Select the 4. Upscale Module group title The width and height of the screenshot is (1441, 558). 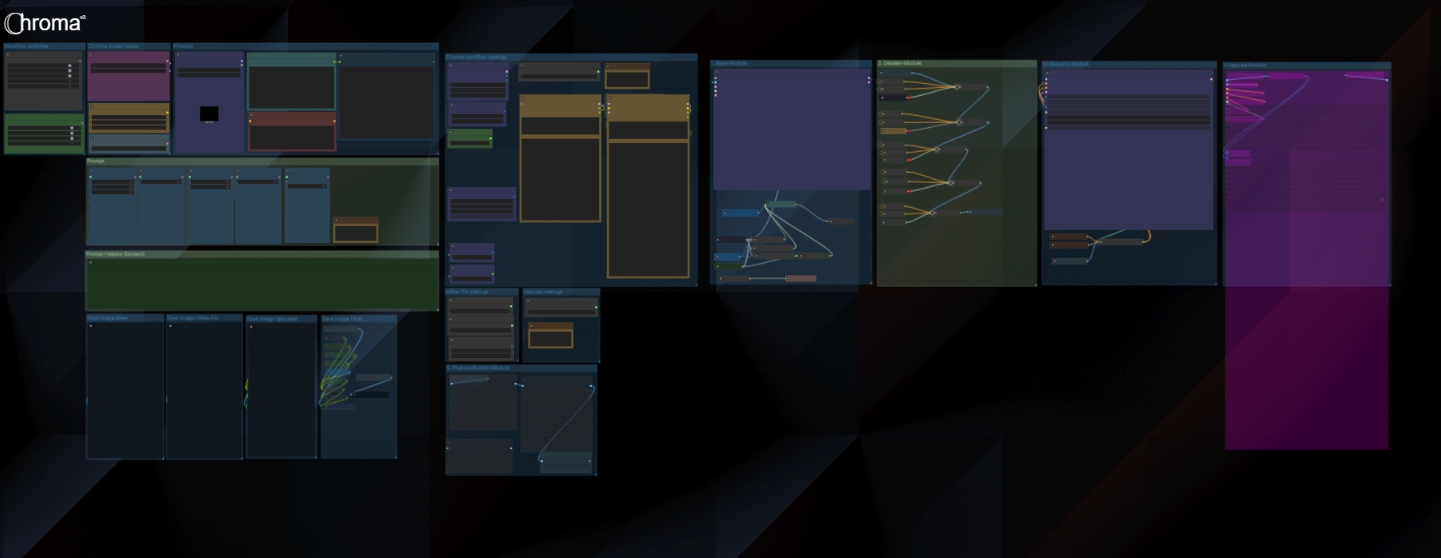coord(1246,64)
